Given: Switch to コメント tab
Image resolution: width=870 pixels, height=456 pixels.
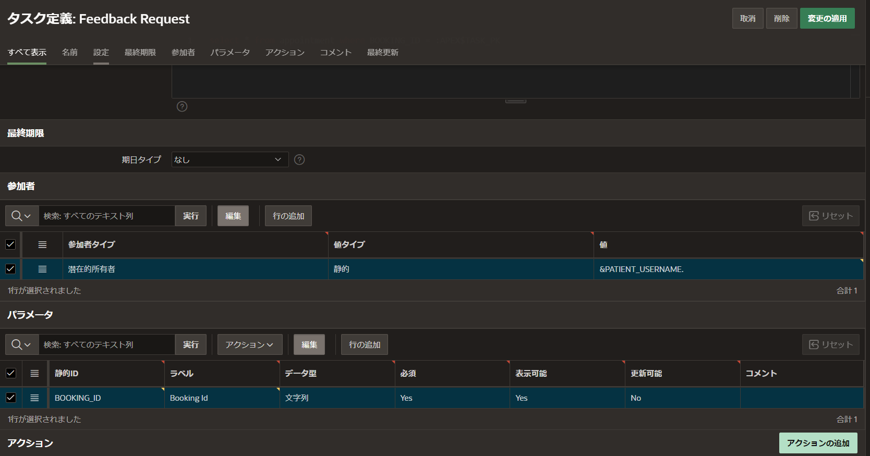Looking at the screenshot, I should tap(336, 52).
